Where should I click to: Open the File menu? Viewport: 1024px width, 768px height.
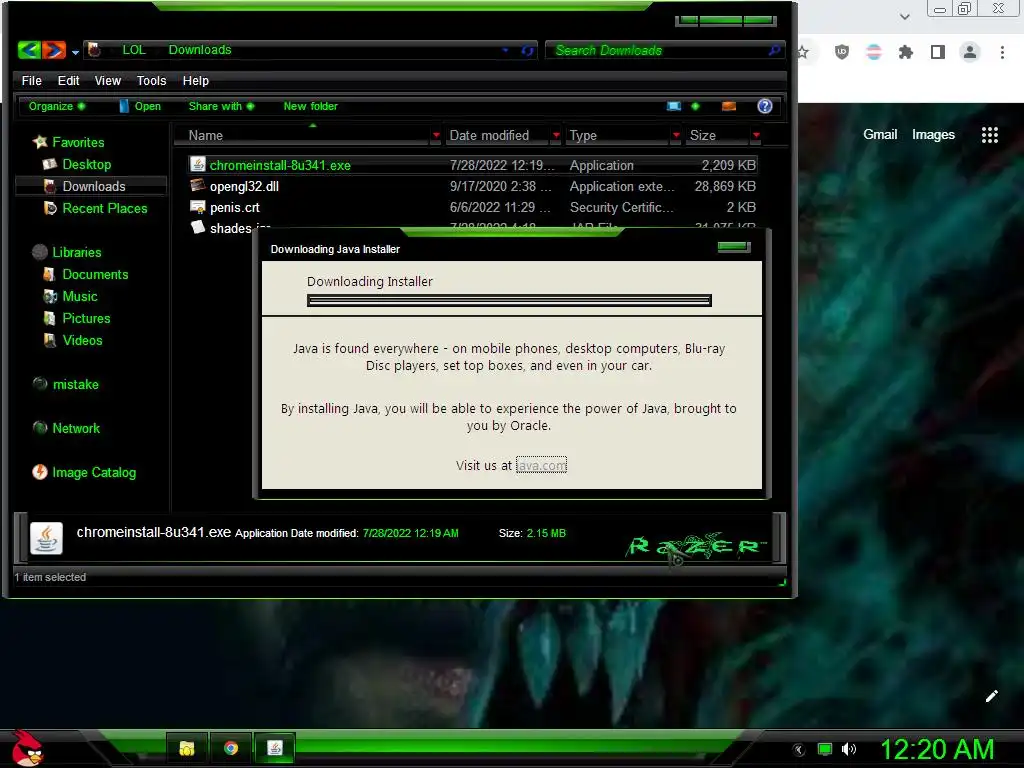tap(31, 80)
